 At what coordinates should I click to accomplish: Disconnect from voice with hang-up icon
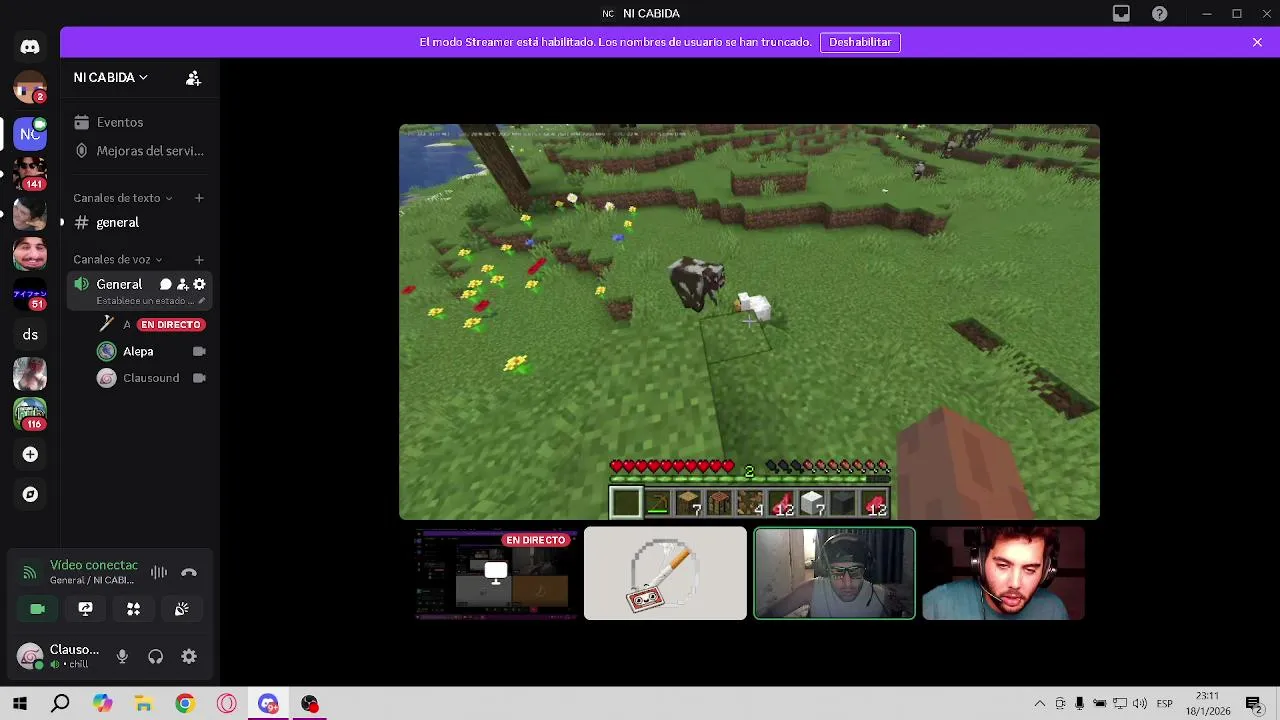click(189, 573)
